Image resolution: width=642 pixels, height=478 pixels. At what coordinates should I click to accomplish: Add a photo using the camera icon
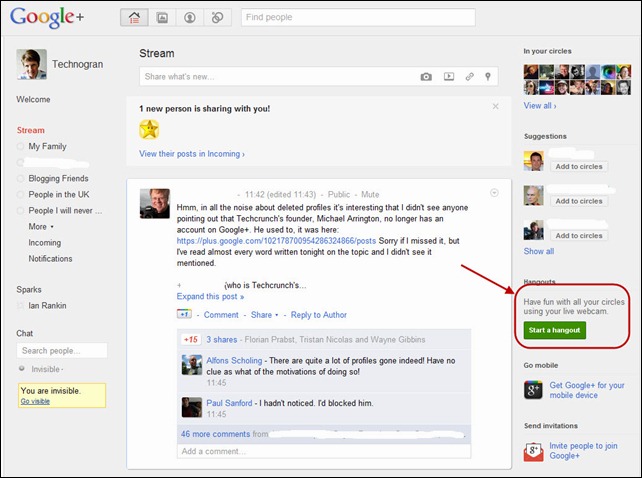click(426, 77)
